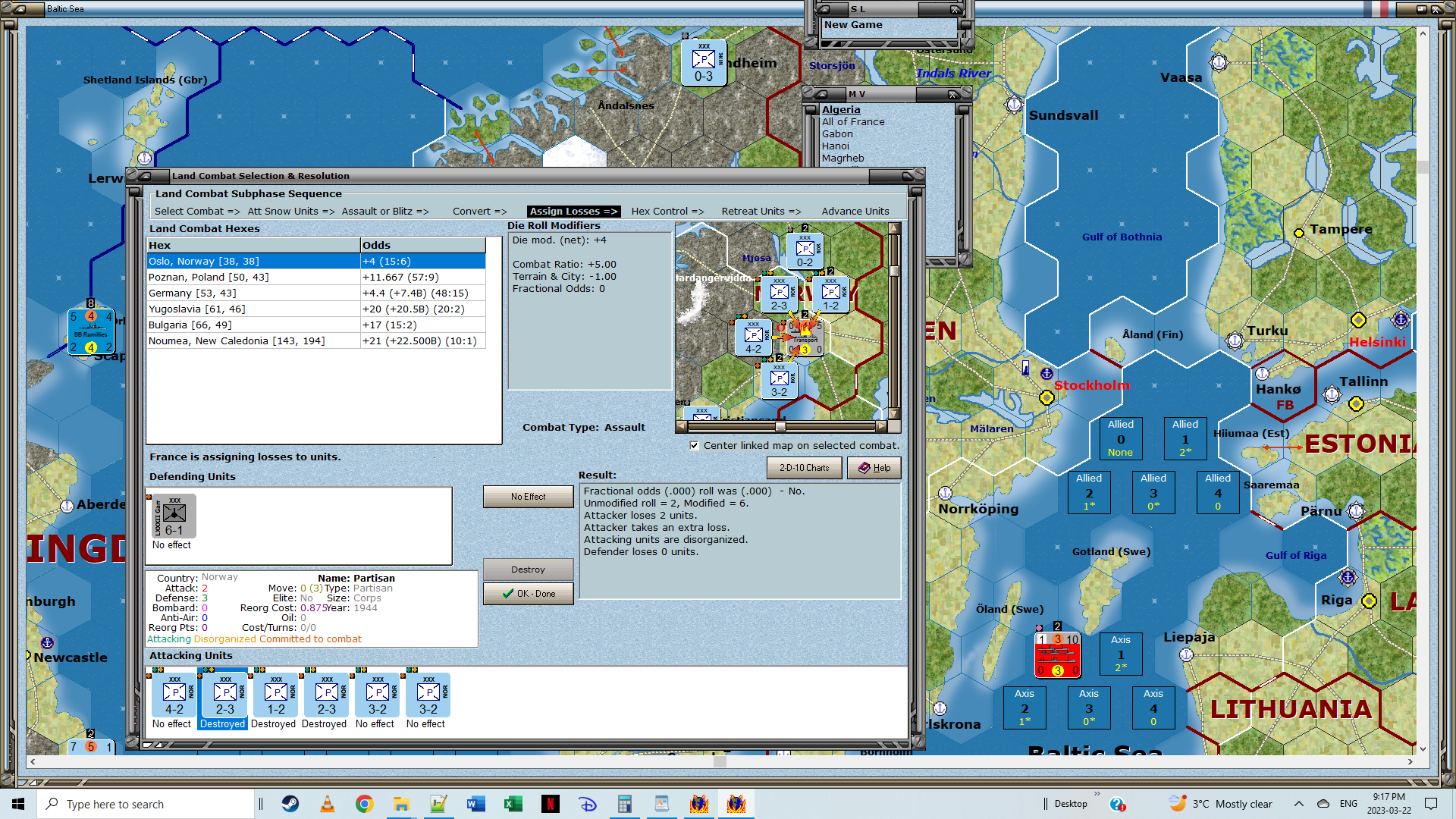Select the Noumea, New Caledonia combat row
This screenshot has height=819, width=1456.
[x=316, y=341]
